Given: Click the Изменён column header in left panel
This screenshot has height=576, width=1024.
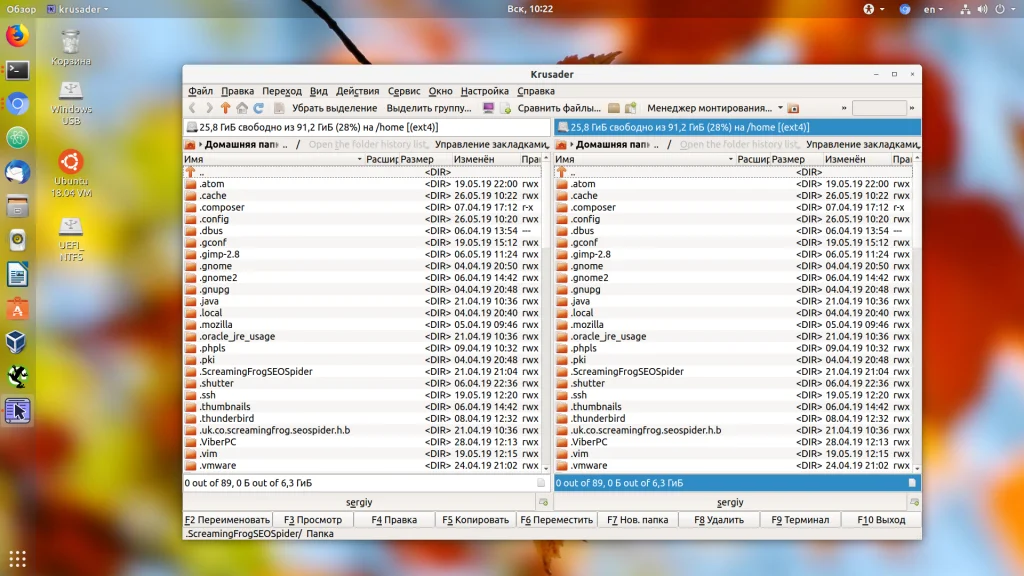Looking at the screenshot, I should click(473, 159).
